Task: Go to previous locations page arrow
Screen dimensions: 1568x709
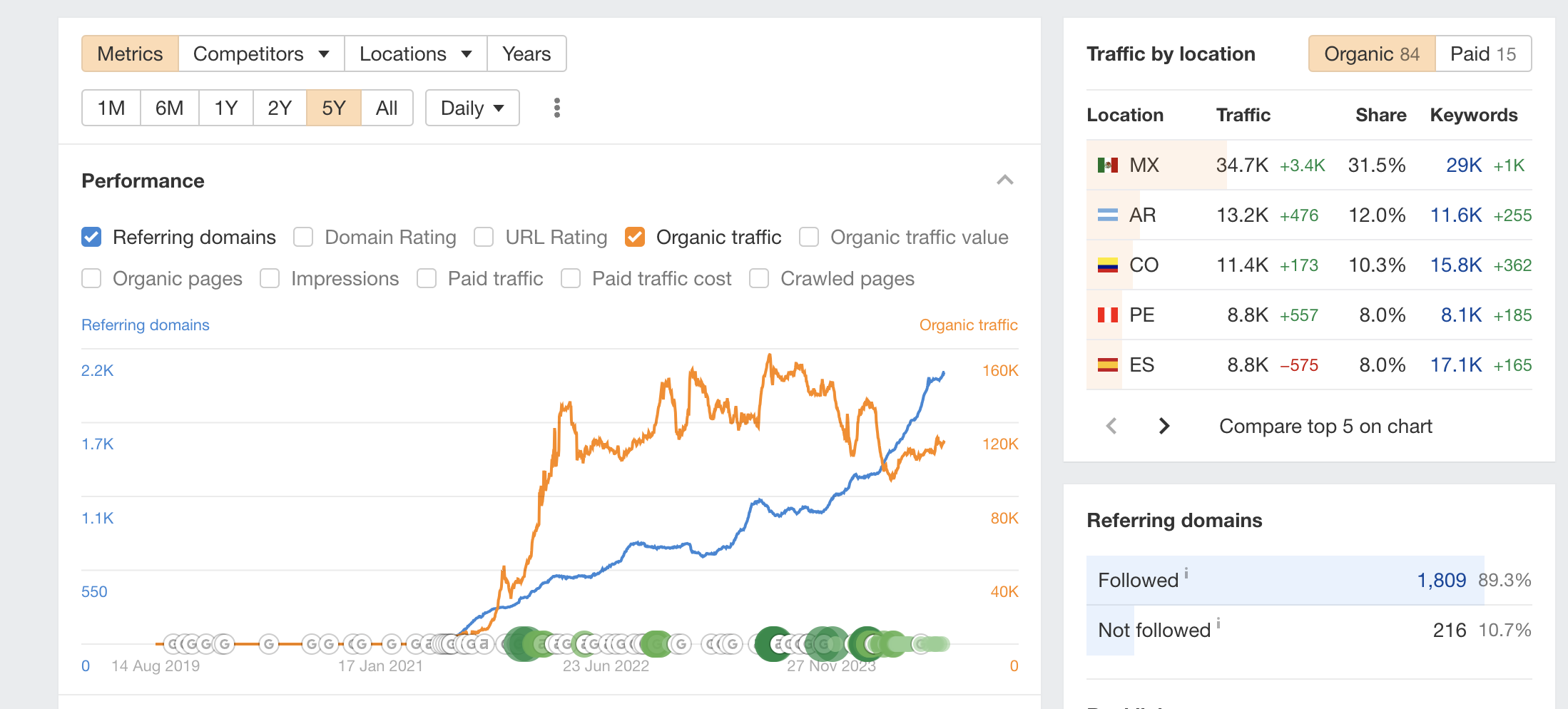Action: click(1111, 426)
